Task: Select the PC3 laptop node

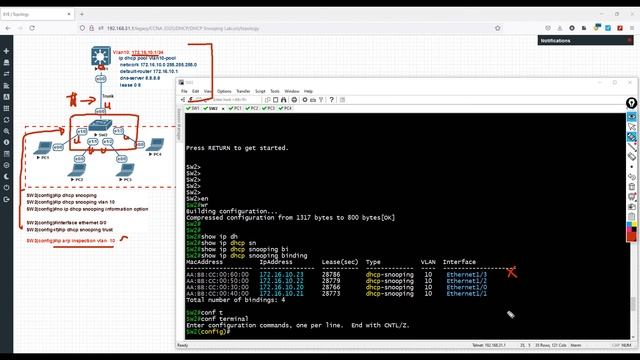Action: [125, 170]
